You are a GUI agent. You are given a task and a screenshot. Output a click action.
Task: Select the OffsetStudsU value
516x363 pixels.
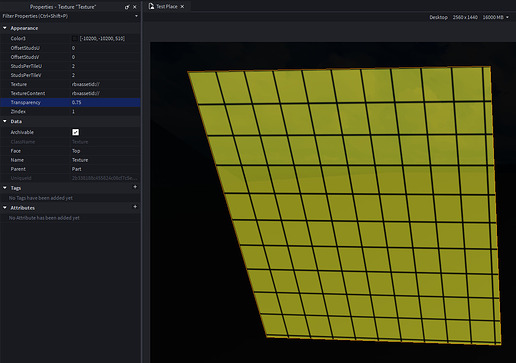(x=73, y=48)
